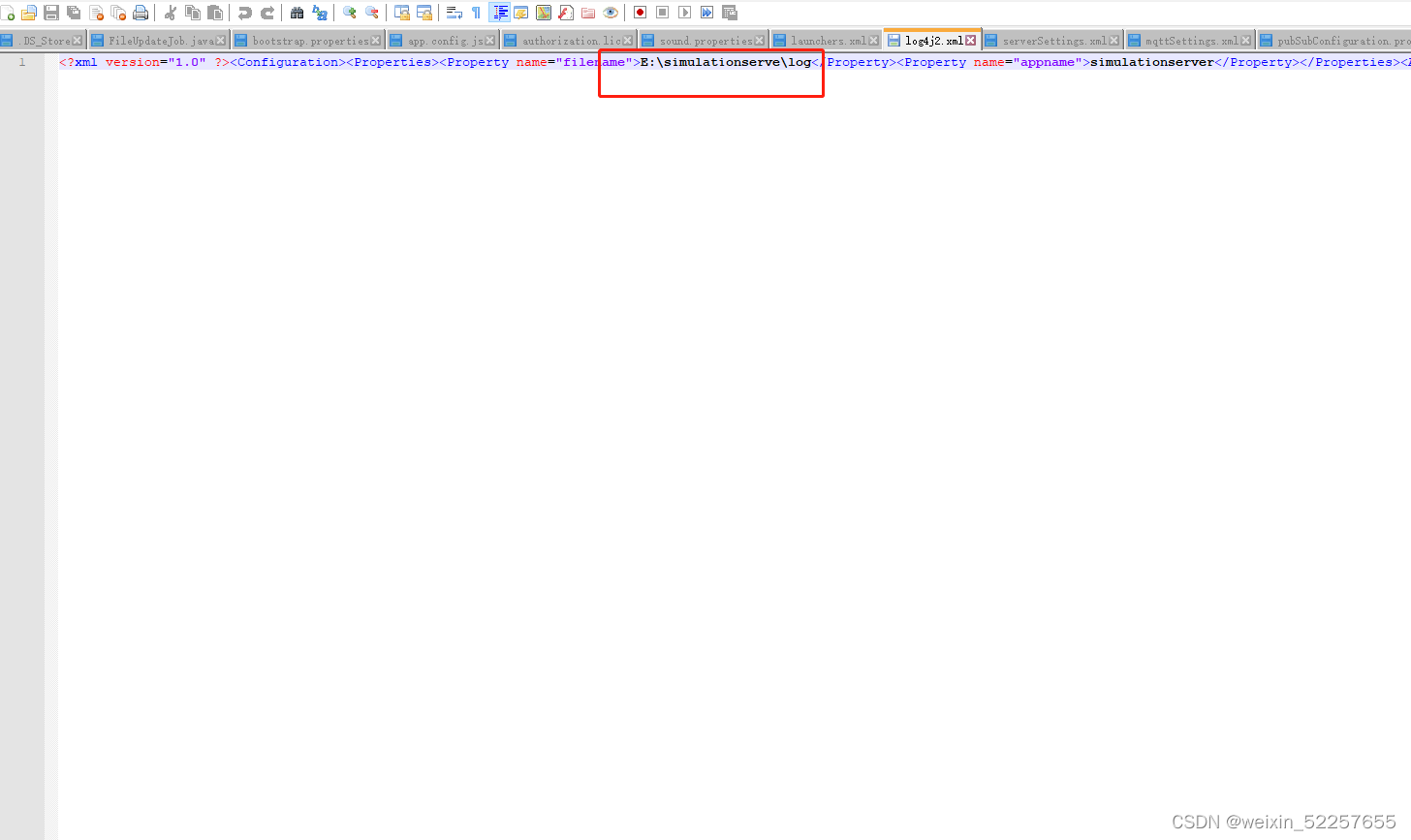This screenshot has width=1411, height=840.
Task: Switch to the sound.properties tab
Action: 704,41
